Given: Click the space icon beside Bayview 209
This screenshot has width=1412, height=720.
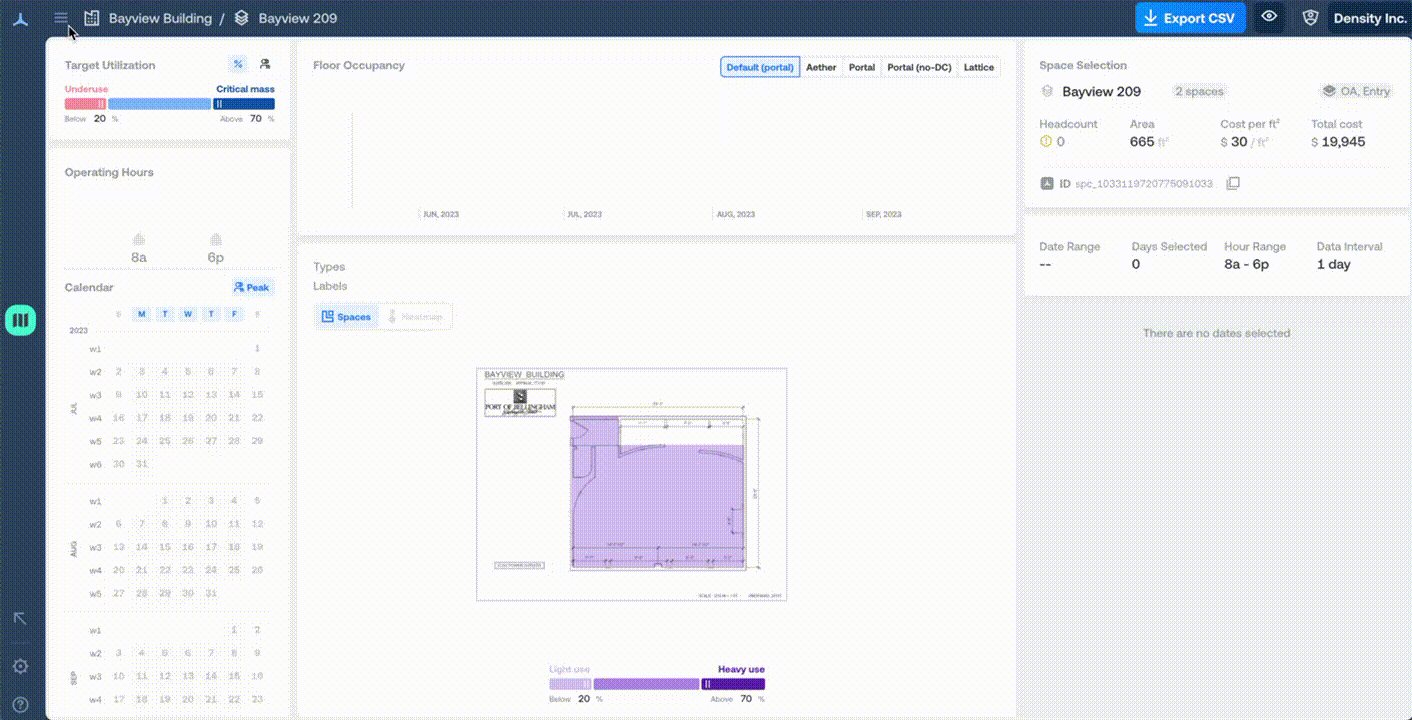Looking at the screenshot, I should (x=1047, y=91).
